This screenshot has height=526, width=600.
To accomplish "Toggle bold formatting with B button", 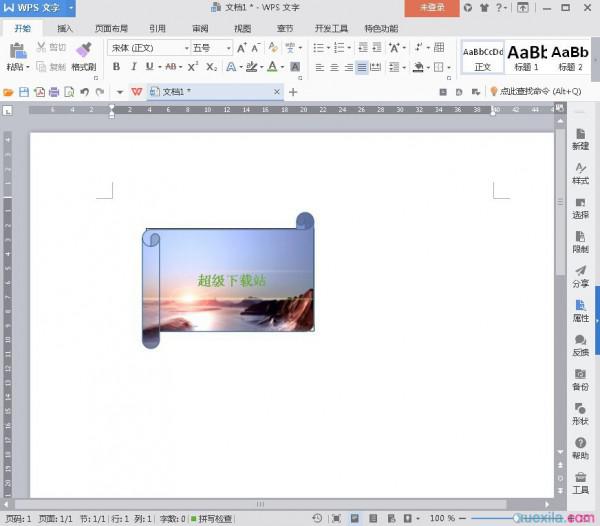I will (116, 67).
